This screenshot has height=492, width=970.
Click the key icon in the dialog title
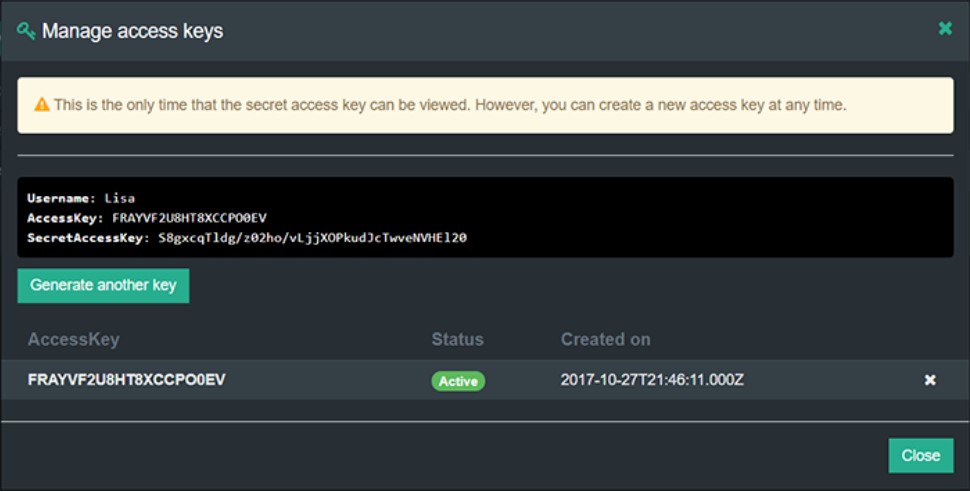pyautogui.click(x=26, y=31)
